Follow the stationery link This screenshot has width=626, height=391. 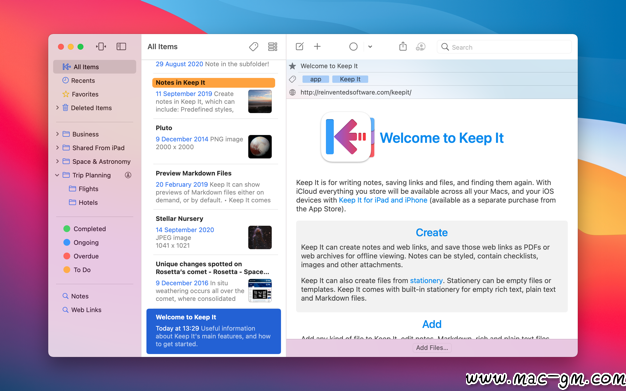point(426,280)
